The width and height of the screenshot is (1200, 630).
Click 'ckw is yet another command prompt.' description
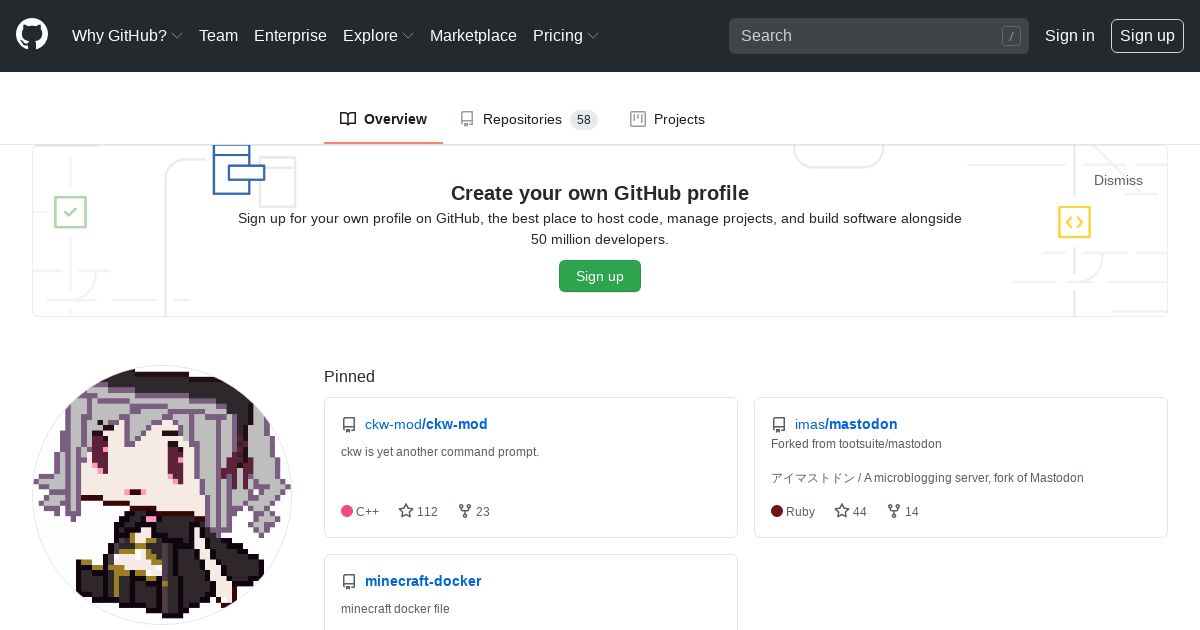[x=440, y=452]
